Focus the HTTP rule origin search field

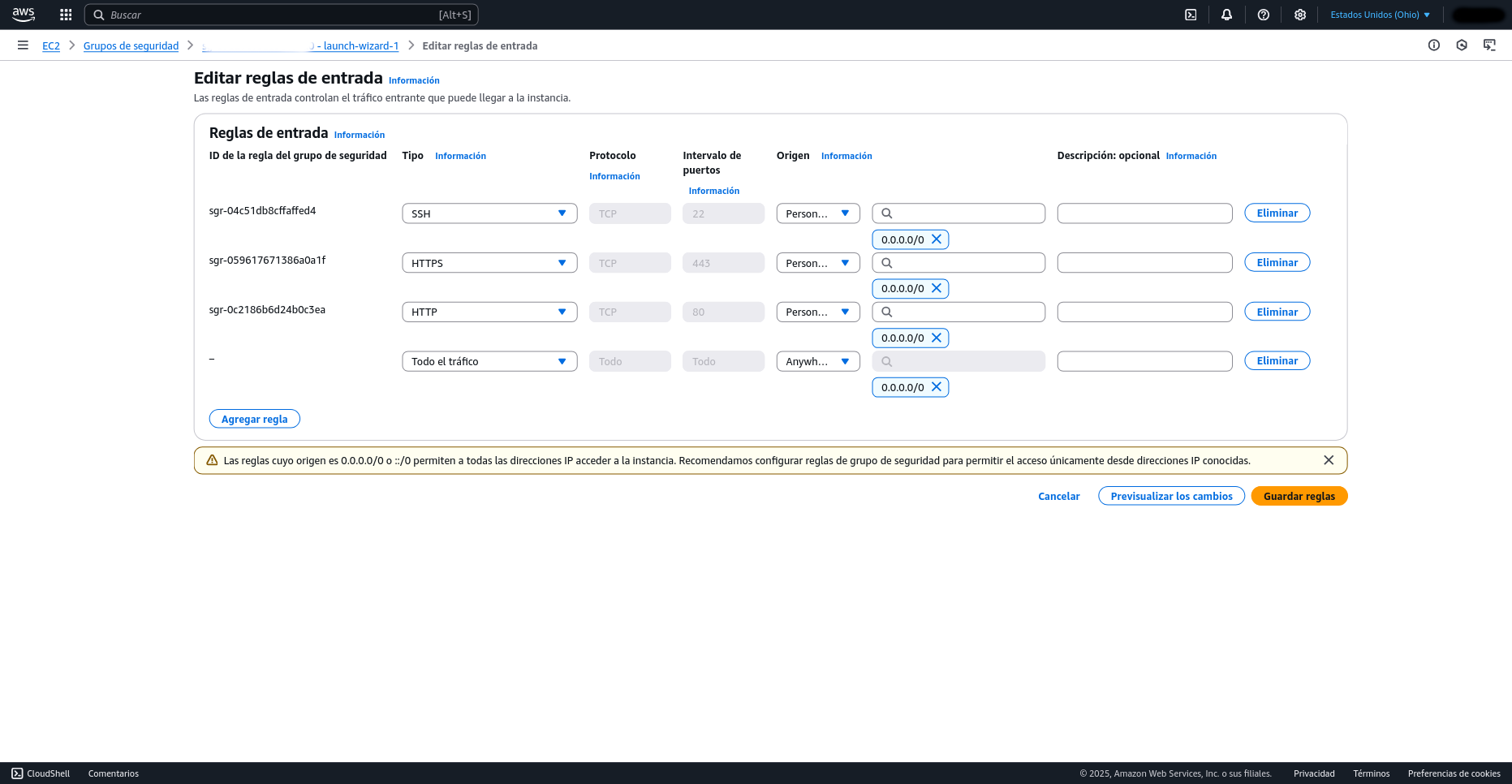(958, 312)
